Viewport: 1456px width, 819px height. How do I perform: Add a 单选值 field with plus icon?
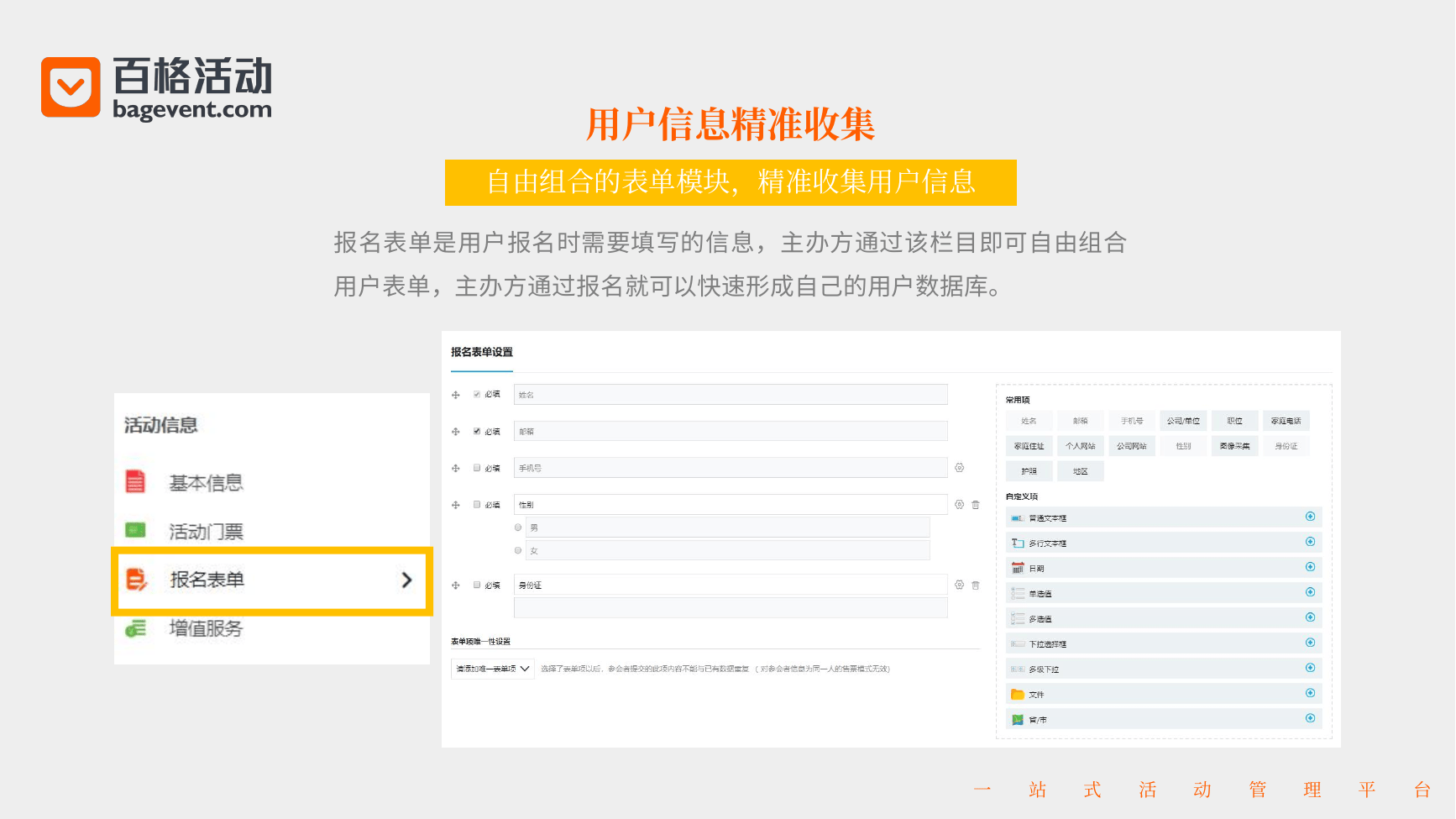tap(1310, 592)
